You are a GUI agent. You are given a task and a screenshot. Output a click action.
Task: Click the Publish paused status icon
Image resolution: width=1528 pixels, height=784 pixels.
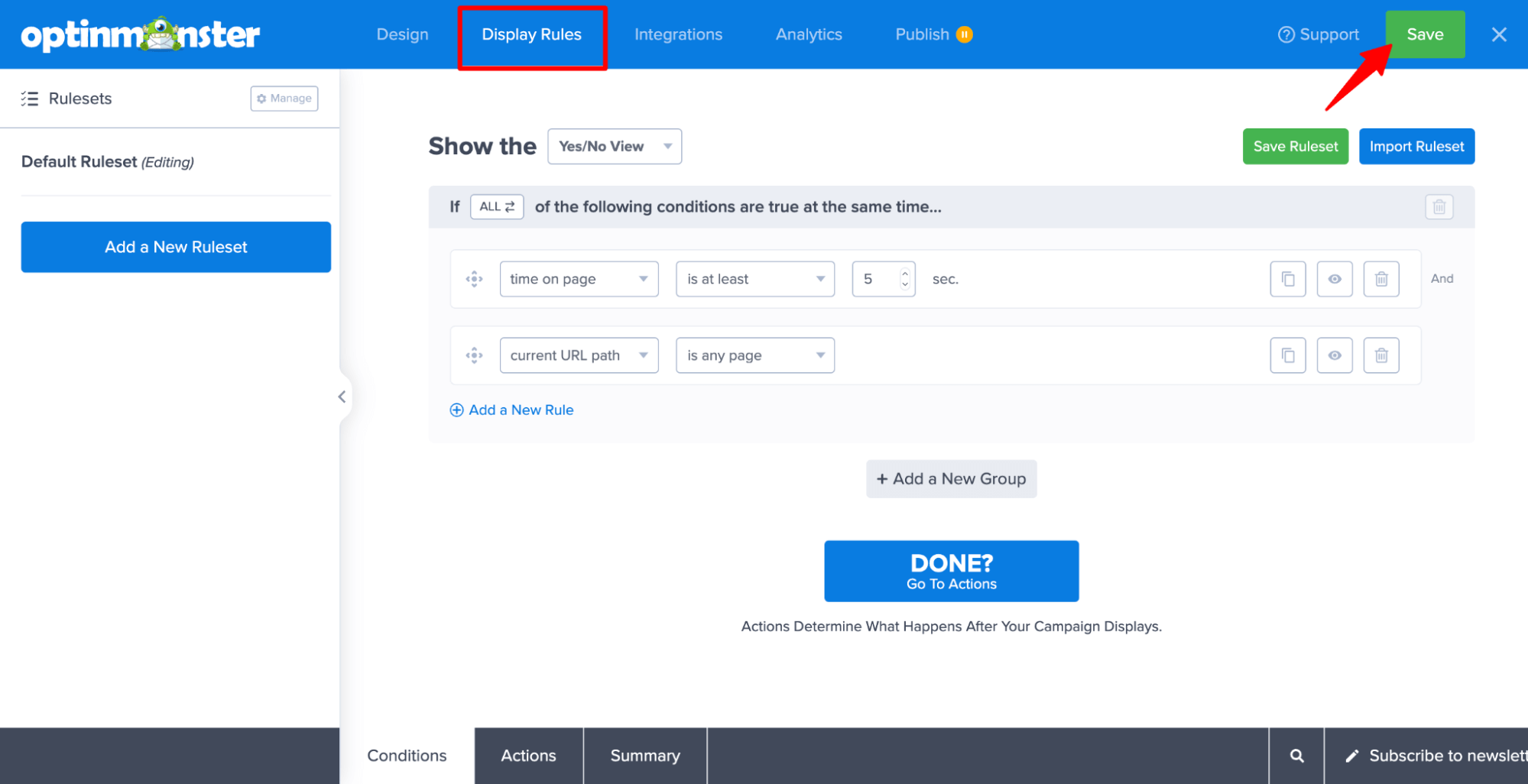pyautogui.click(x=965, y=34)
